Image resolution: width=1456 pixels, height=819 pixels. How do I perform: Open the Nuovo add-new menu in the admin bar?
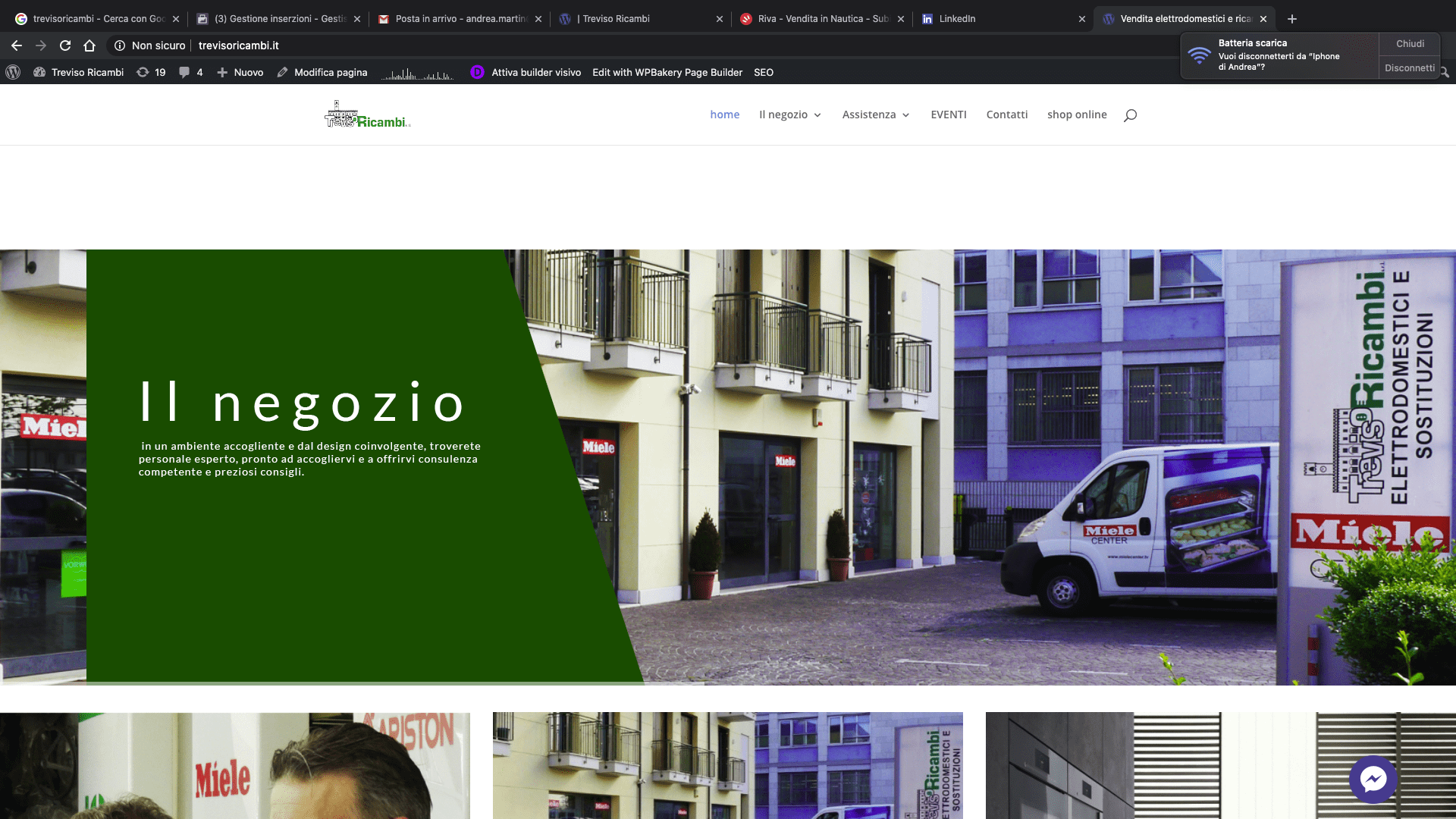(240, 72)
